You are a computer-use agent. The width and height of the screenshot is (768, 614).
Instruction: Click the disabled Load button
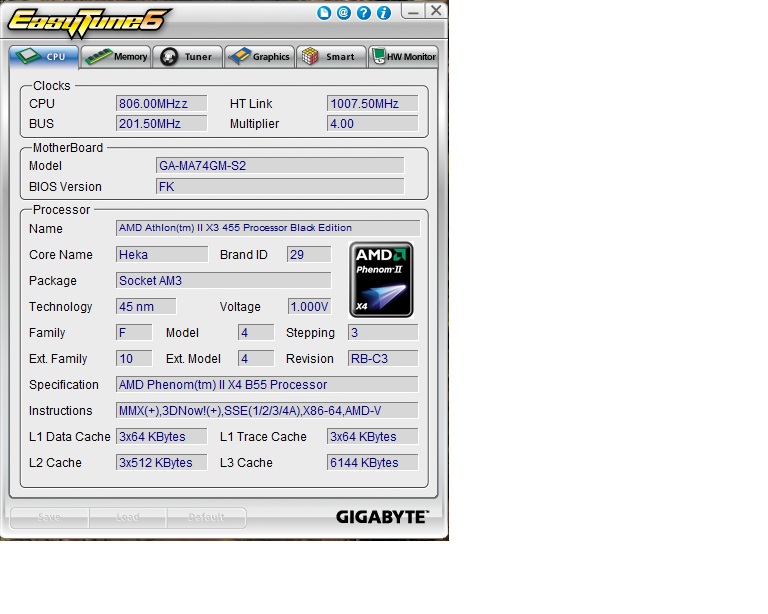(128, 518)
